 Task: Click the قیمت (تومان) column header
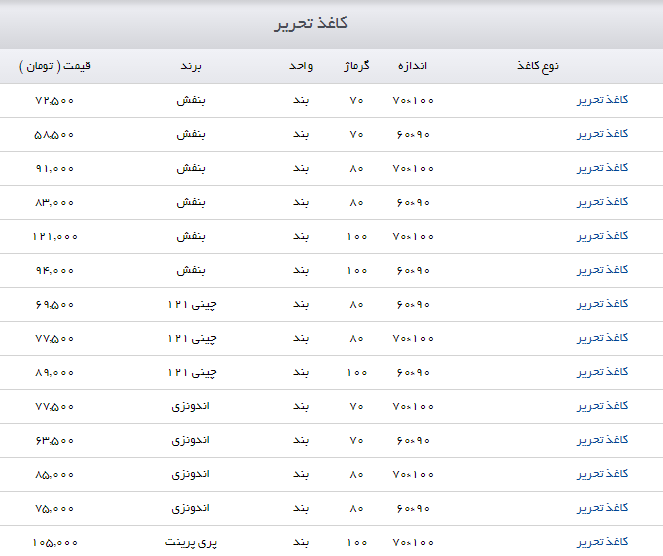click(55, 66)
